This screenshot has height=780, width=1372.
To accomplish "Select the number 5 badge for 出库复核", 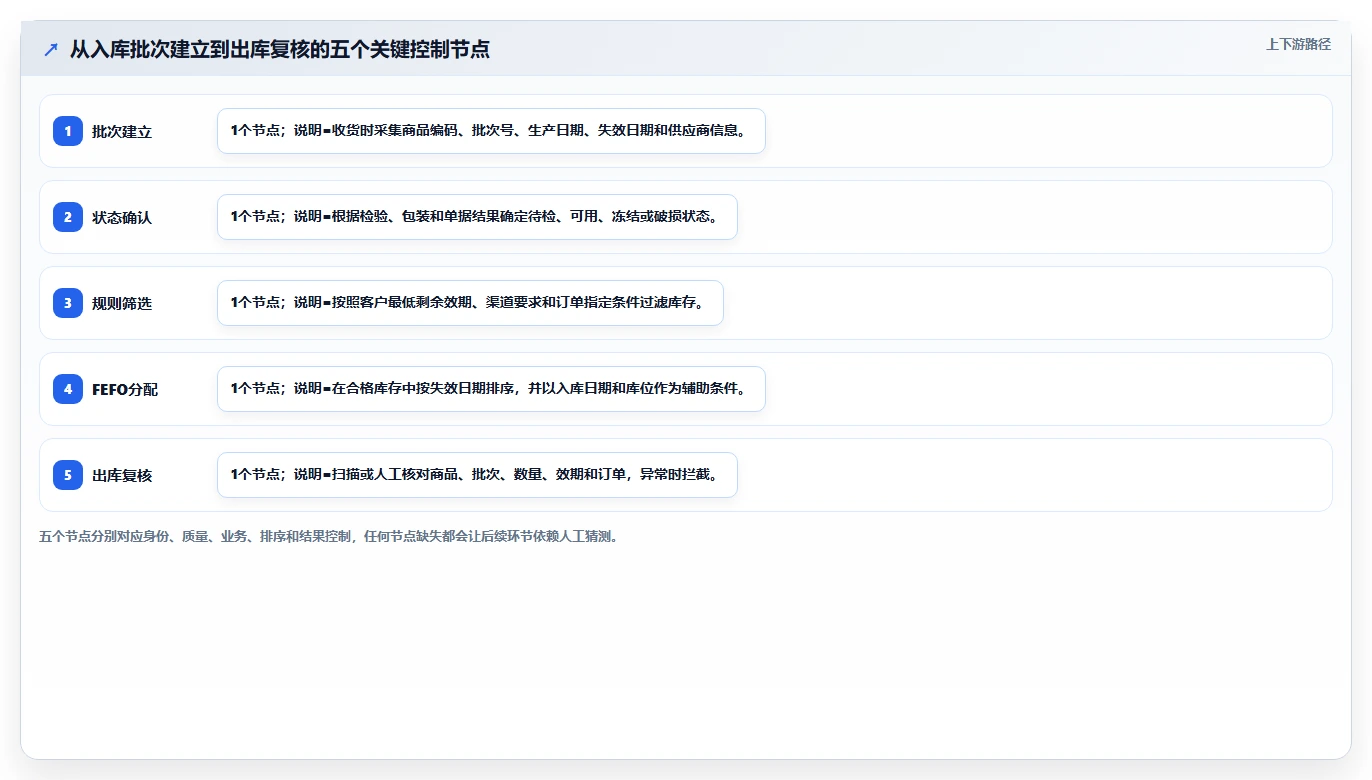I will 68,475.
